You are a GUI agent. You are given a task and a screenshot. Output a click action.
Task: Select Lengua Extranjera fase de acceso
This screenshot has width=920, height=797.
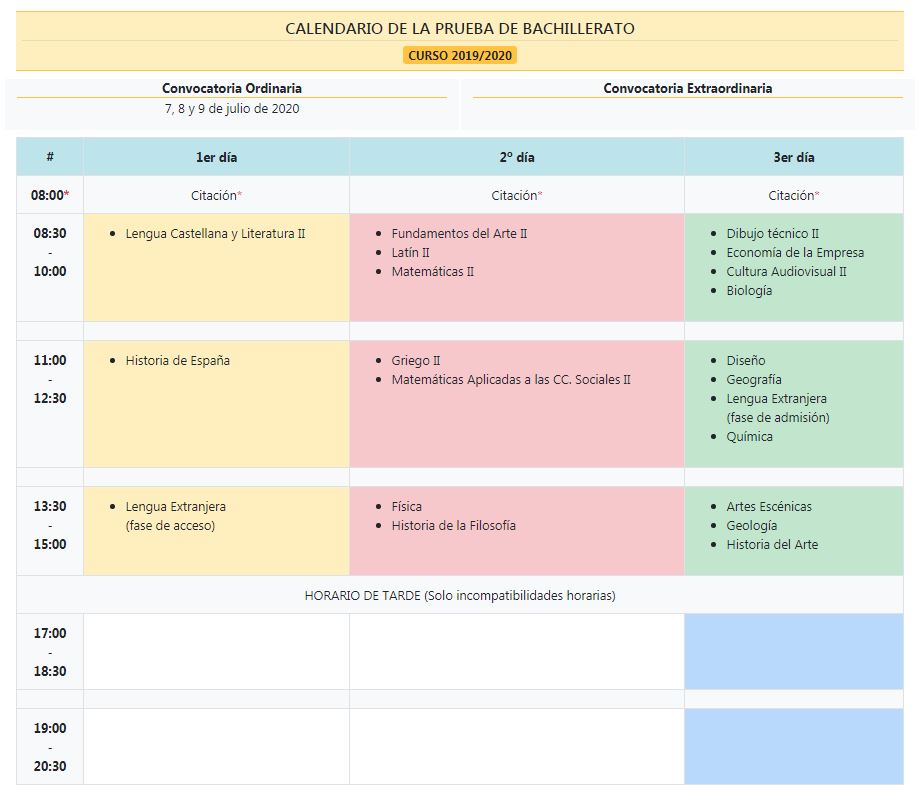(175, 515)
